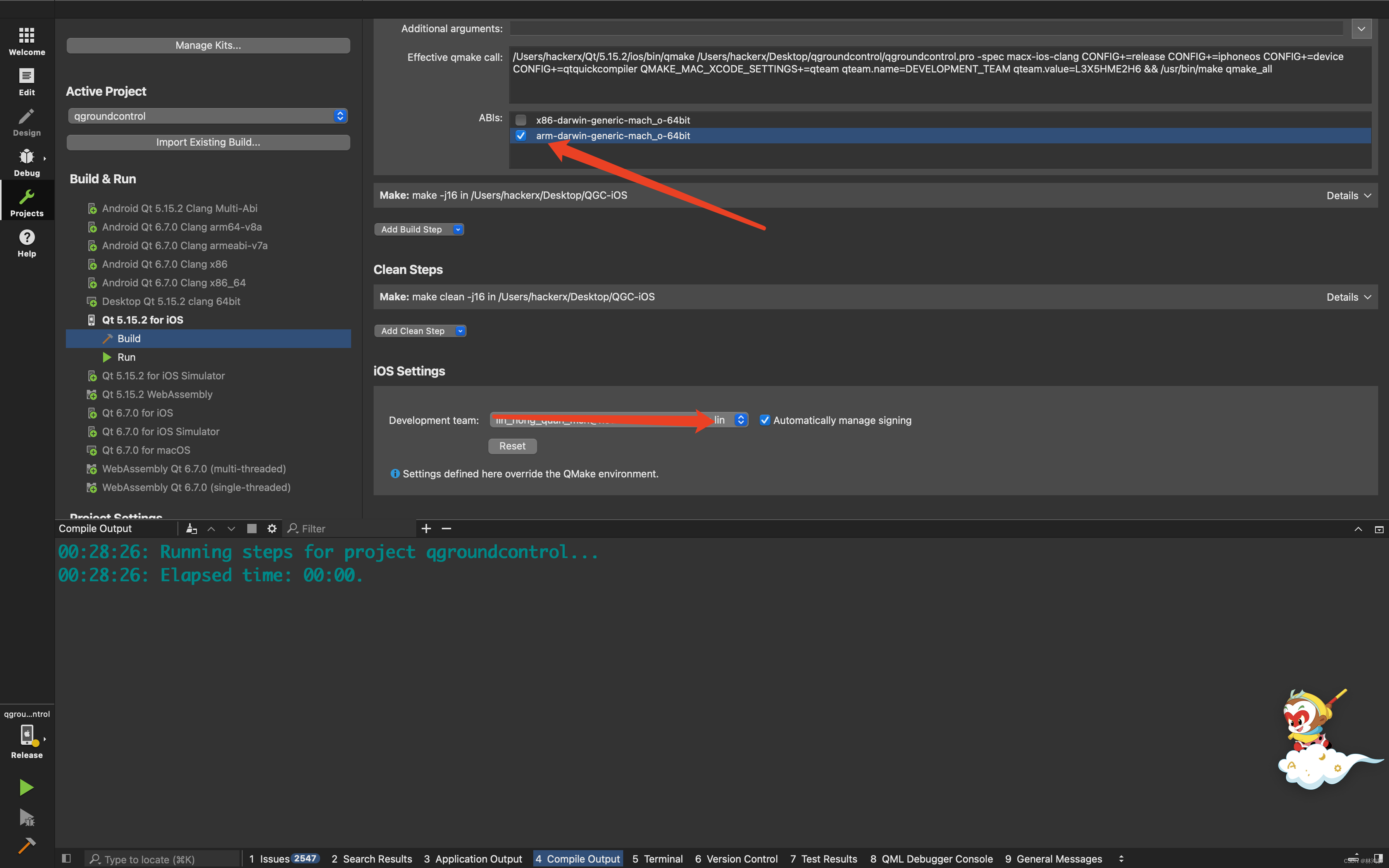This screenshot has height=868, width=1389.
Task: Open General Messages pane
Action: 1053,859
